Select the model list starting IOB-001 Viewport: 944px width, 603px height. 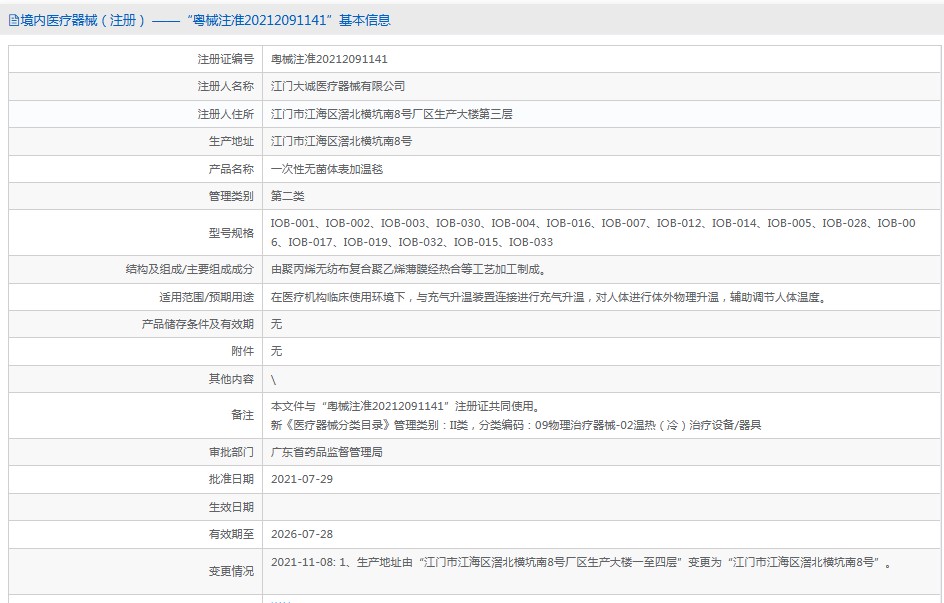pos(593,232)
